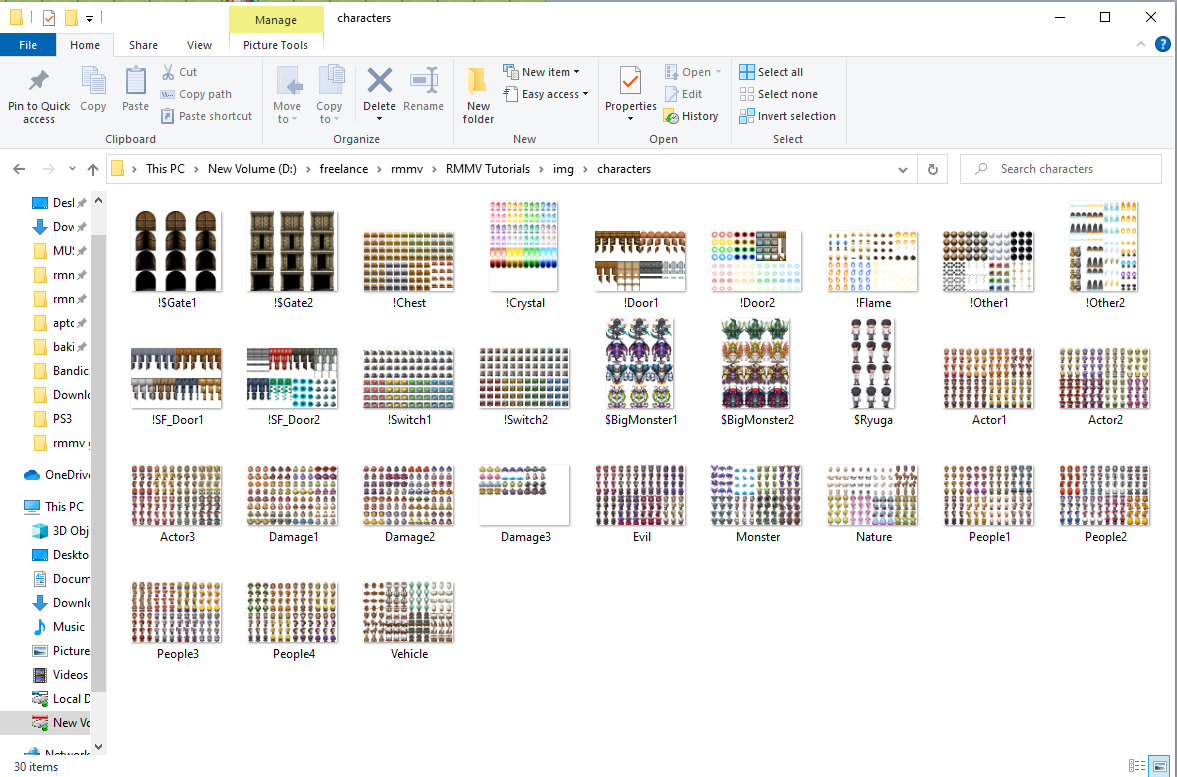
Task: Click the Properties checkmark icon
Action: (631, 80)
